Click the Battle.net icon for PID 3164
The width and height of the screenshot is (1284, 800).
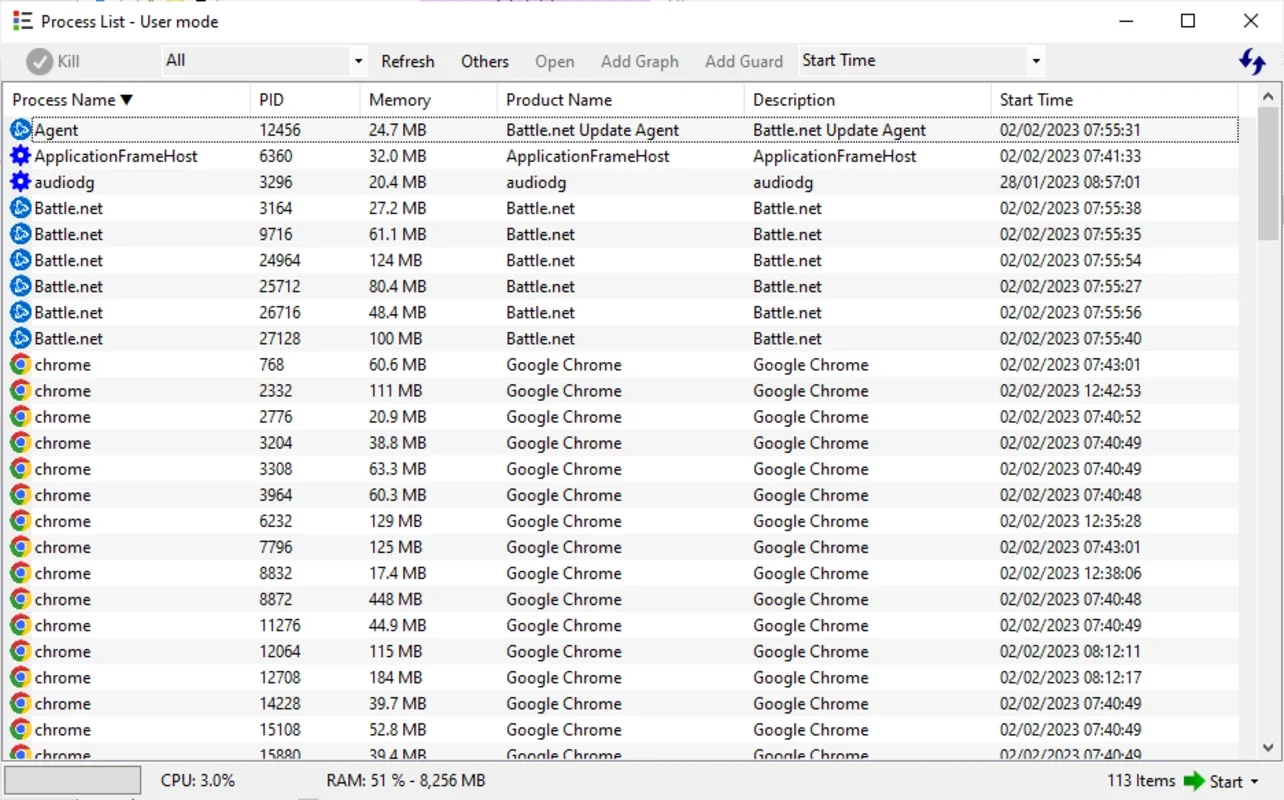(21, 208)
